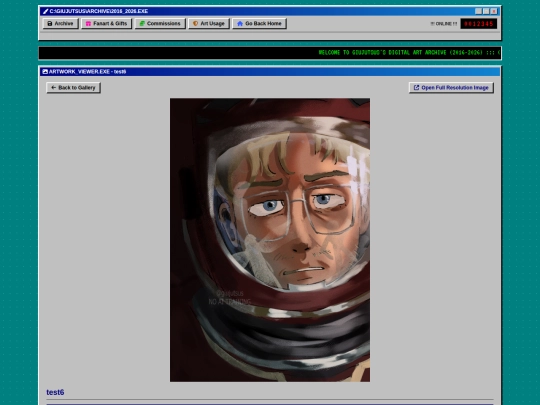View the Art Usage page

[209, 23]
